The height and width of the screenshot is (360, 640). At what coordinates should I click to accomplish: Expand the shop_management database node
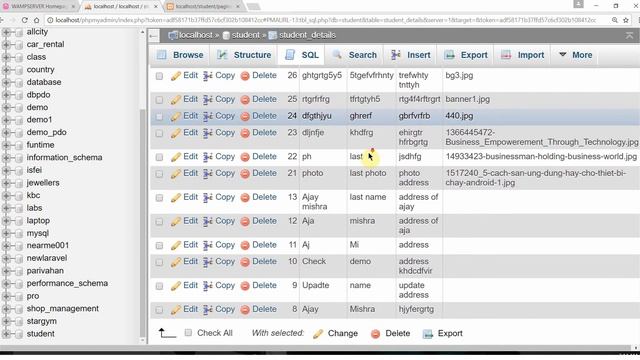[x=6, y=309]
